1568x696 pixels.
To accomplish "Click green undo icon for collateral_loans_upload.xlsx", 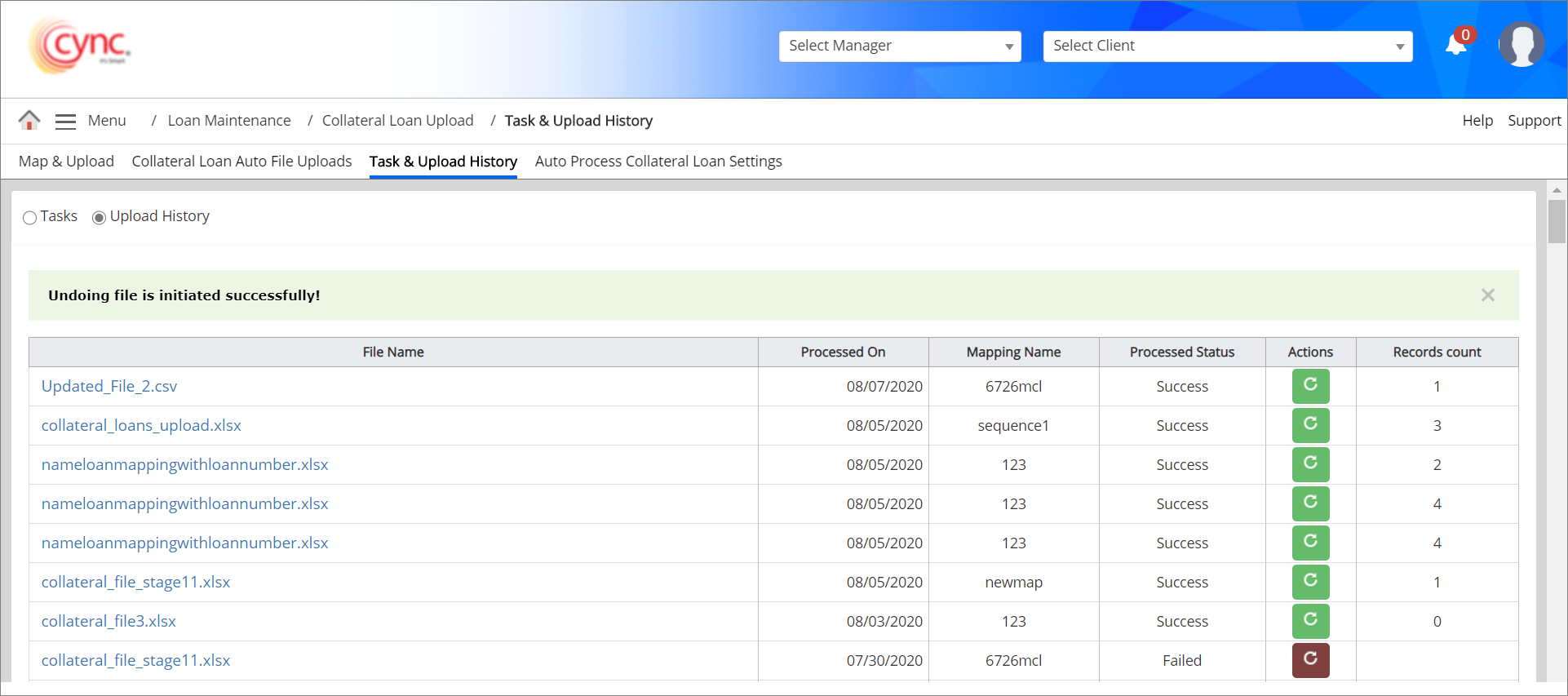I will [1310, 425].
